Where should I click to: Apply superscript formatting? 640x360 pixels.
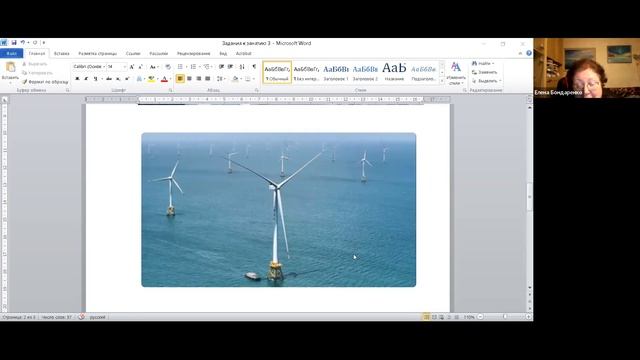(x=127, y=78)
